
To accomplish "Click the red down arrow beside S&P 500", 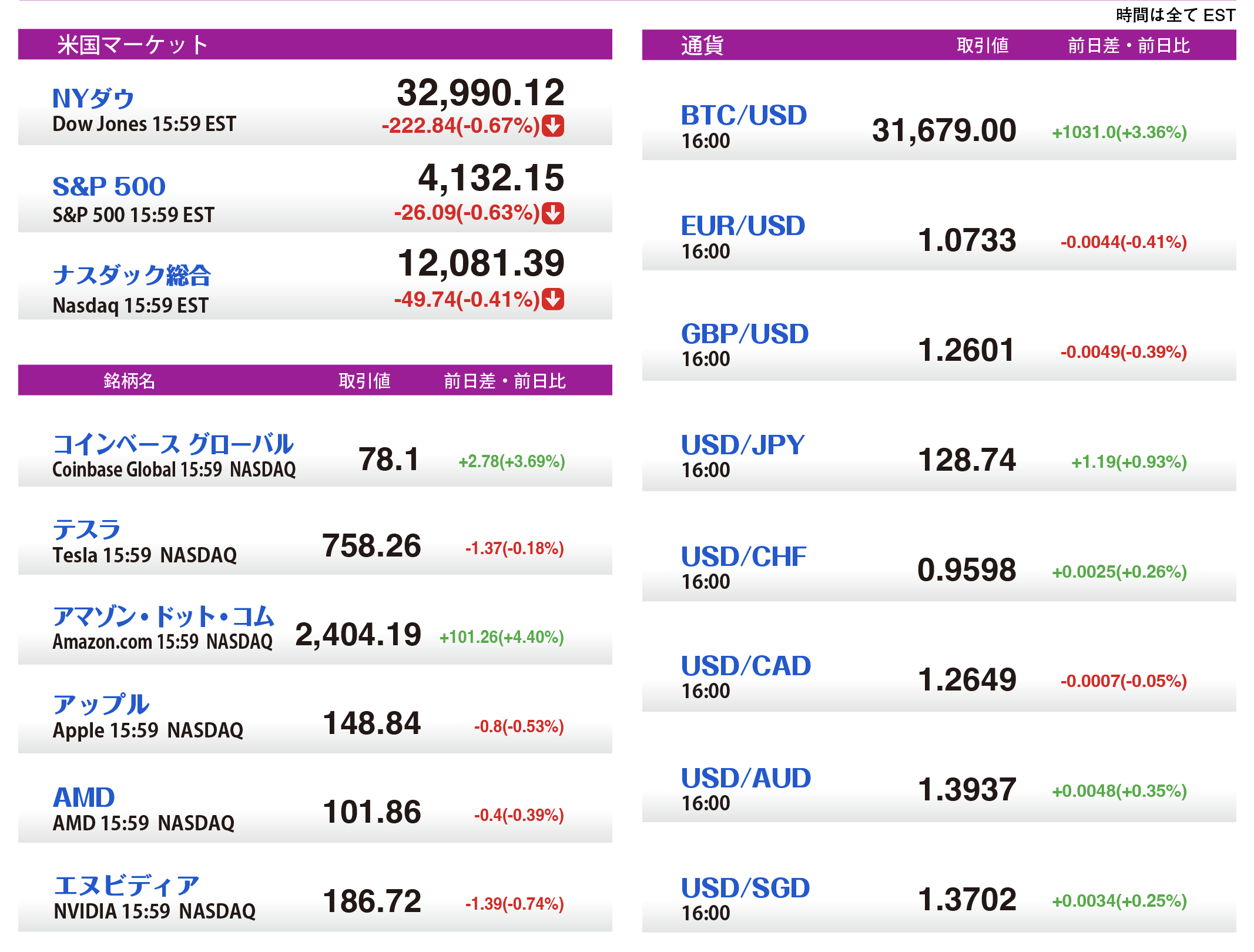I will point(552,213).
